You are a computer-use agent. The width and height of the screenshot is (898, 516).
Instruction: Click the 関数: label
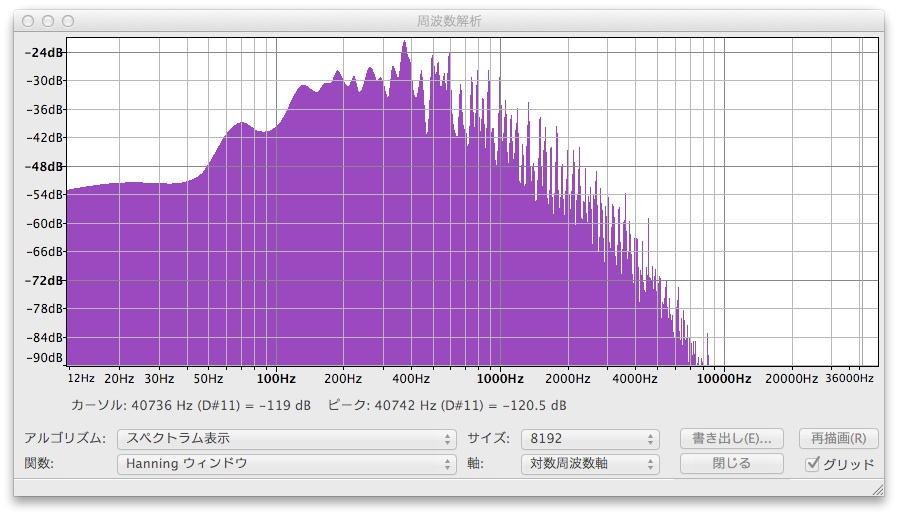click(38, 463)
